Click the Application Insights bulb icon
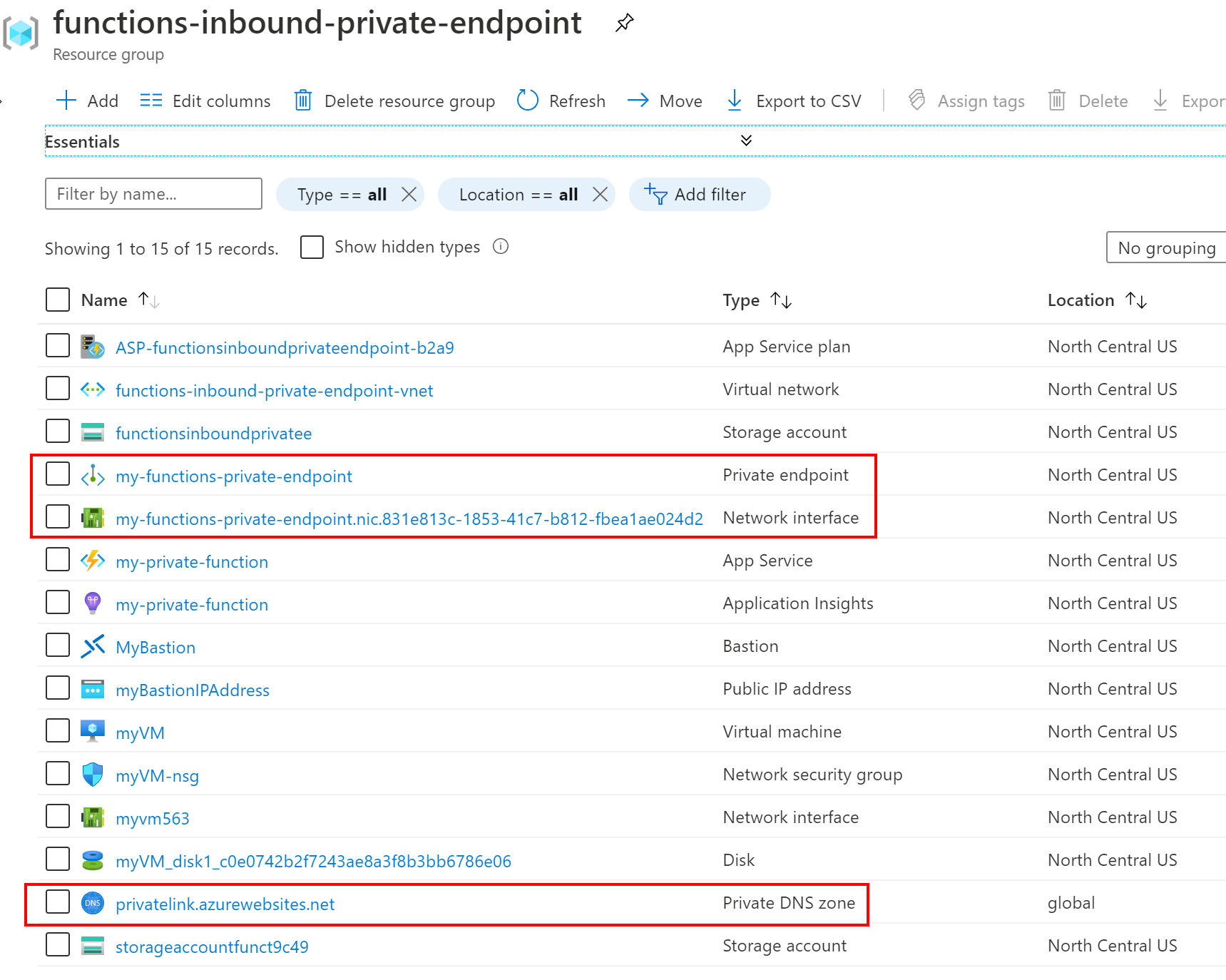Screen dimensions: 1226x980 (x=93, y=603)
